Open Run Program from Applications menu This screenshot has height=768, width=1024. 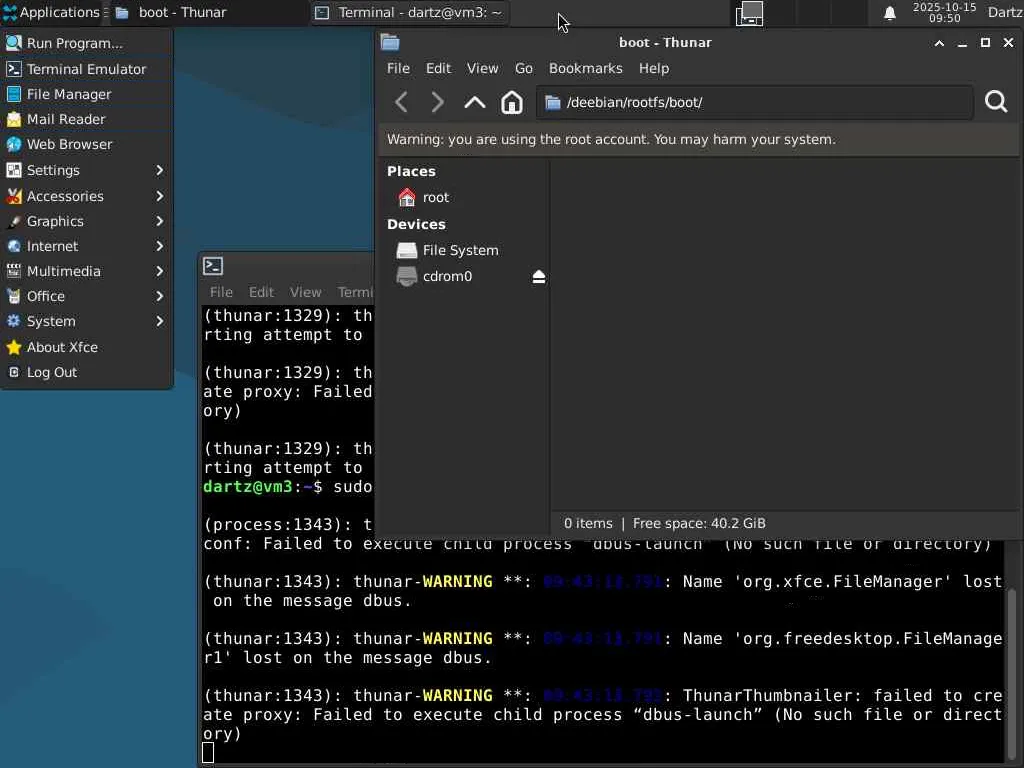86,43
